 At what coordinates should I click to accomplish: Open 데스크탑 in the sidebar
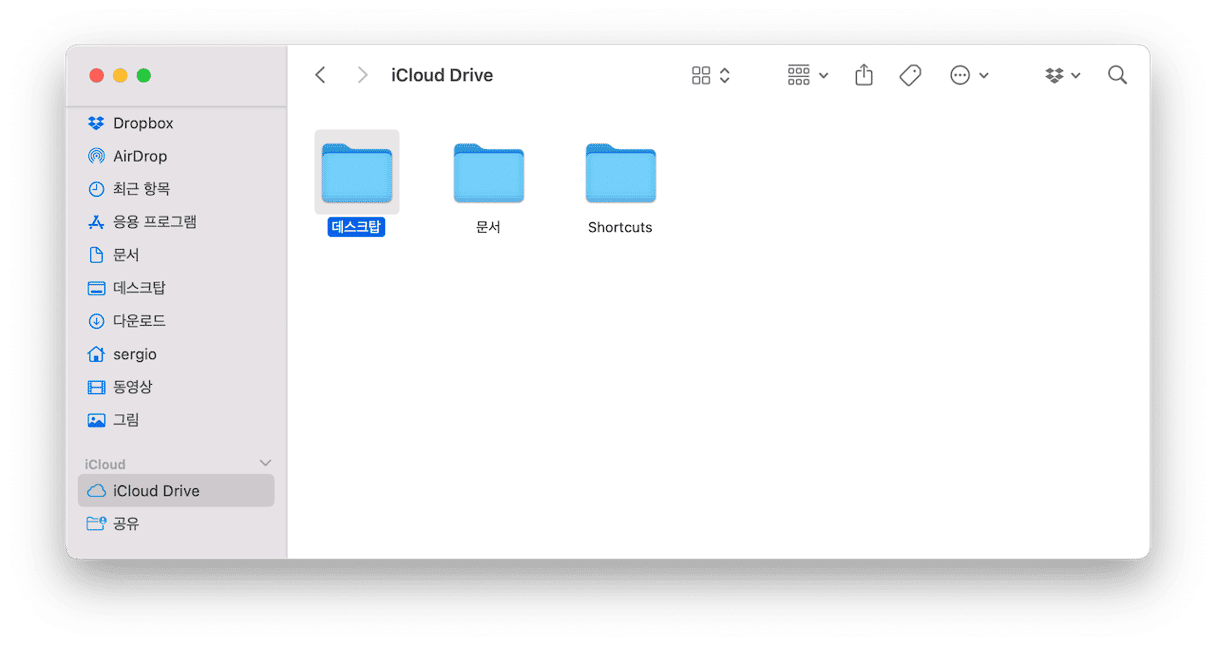[x=176, y=288]
